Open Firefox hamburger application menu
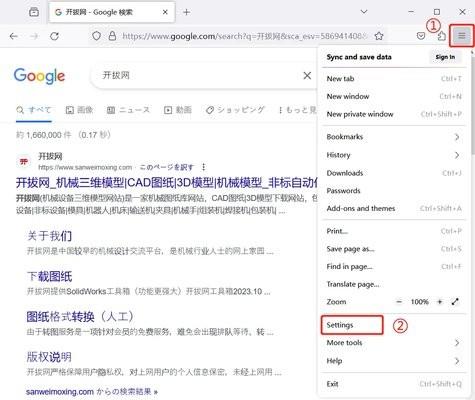Screen dimensions: 475x400 tap(462, 35)
